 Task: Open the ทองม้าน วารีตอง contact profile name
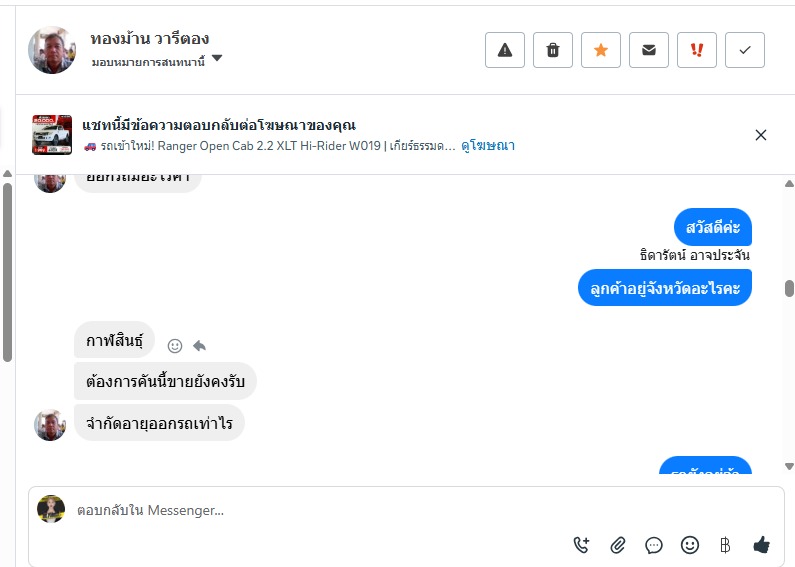point(149,39)
